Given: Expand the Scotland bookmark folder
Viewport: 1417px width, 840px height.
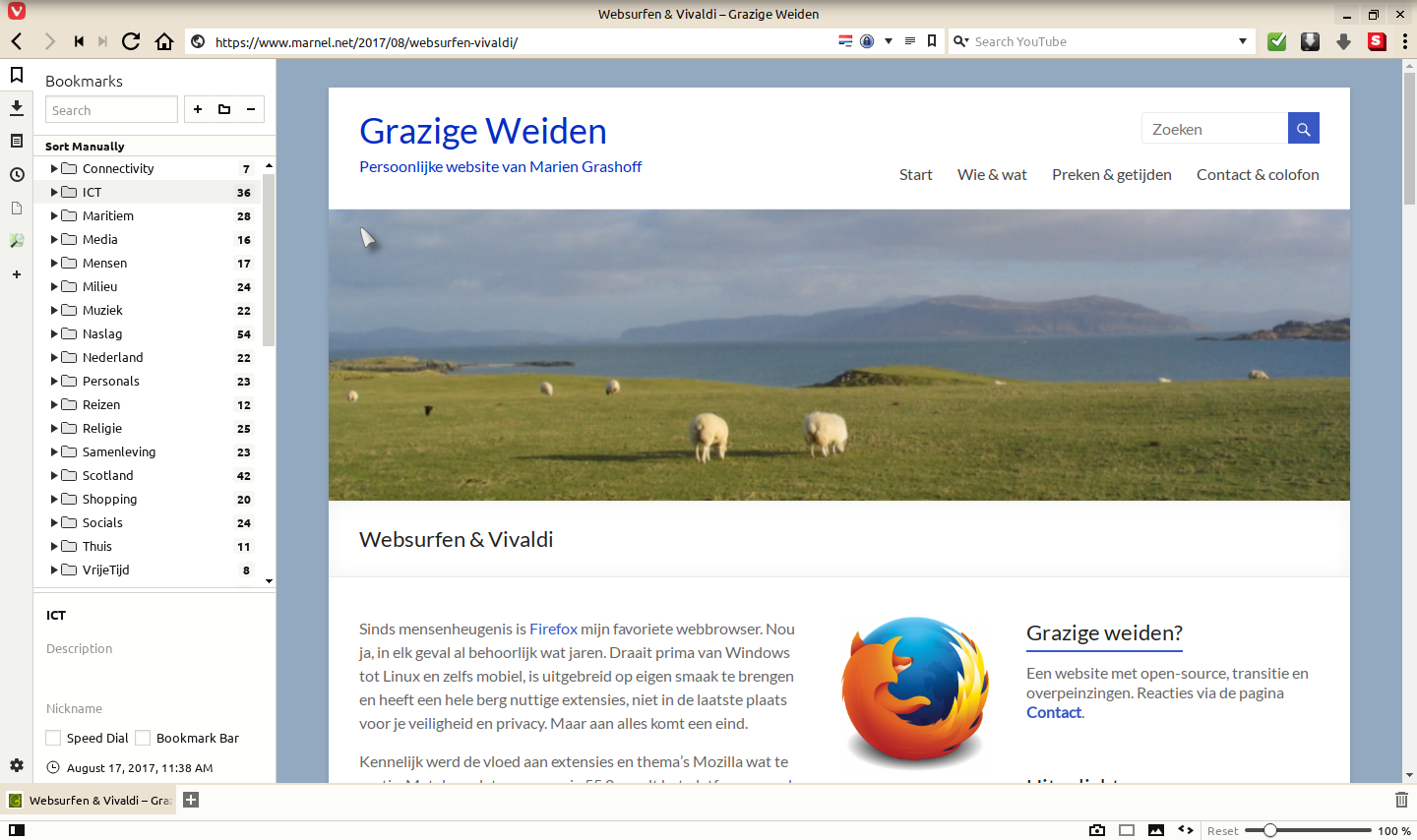Looking at the screenshot, I should [54, 475].
